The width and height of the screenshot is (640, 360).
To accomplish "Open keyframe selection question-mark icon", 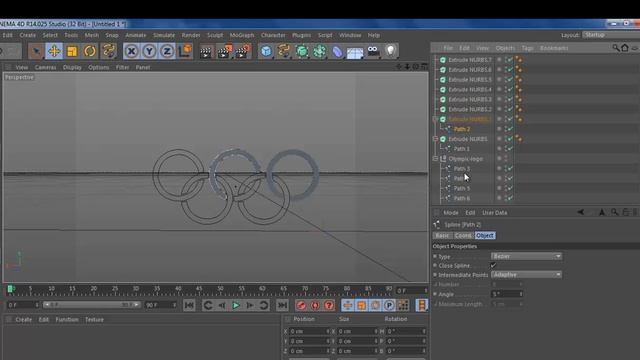I will tap(329, 305).
